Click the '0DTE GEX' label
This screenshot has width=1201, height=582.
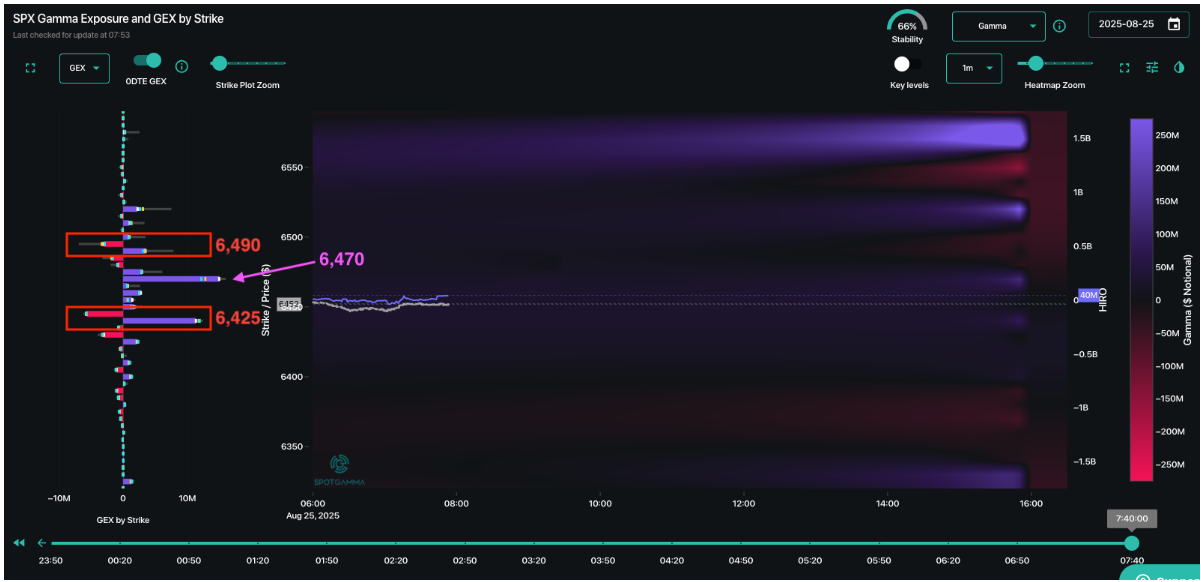[146, 81]
